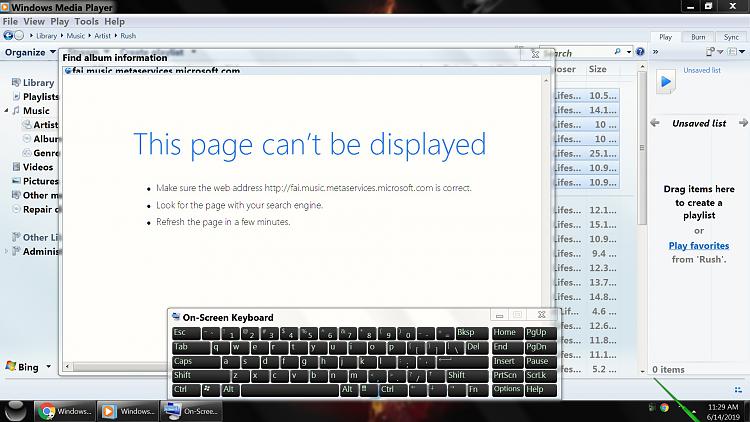
Task: Open the Help menu in the menu bar
Action: click(114, 22)
